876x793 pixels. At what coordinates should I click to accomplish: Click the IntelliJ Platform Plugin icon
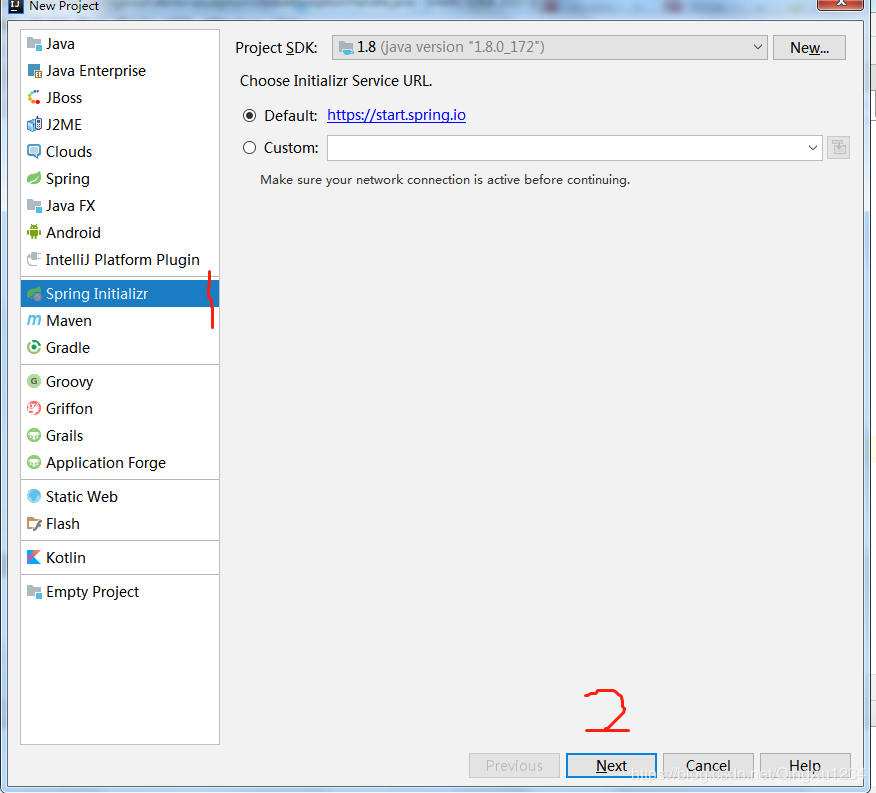[x=34, y=259]
